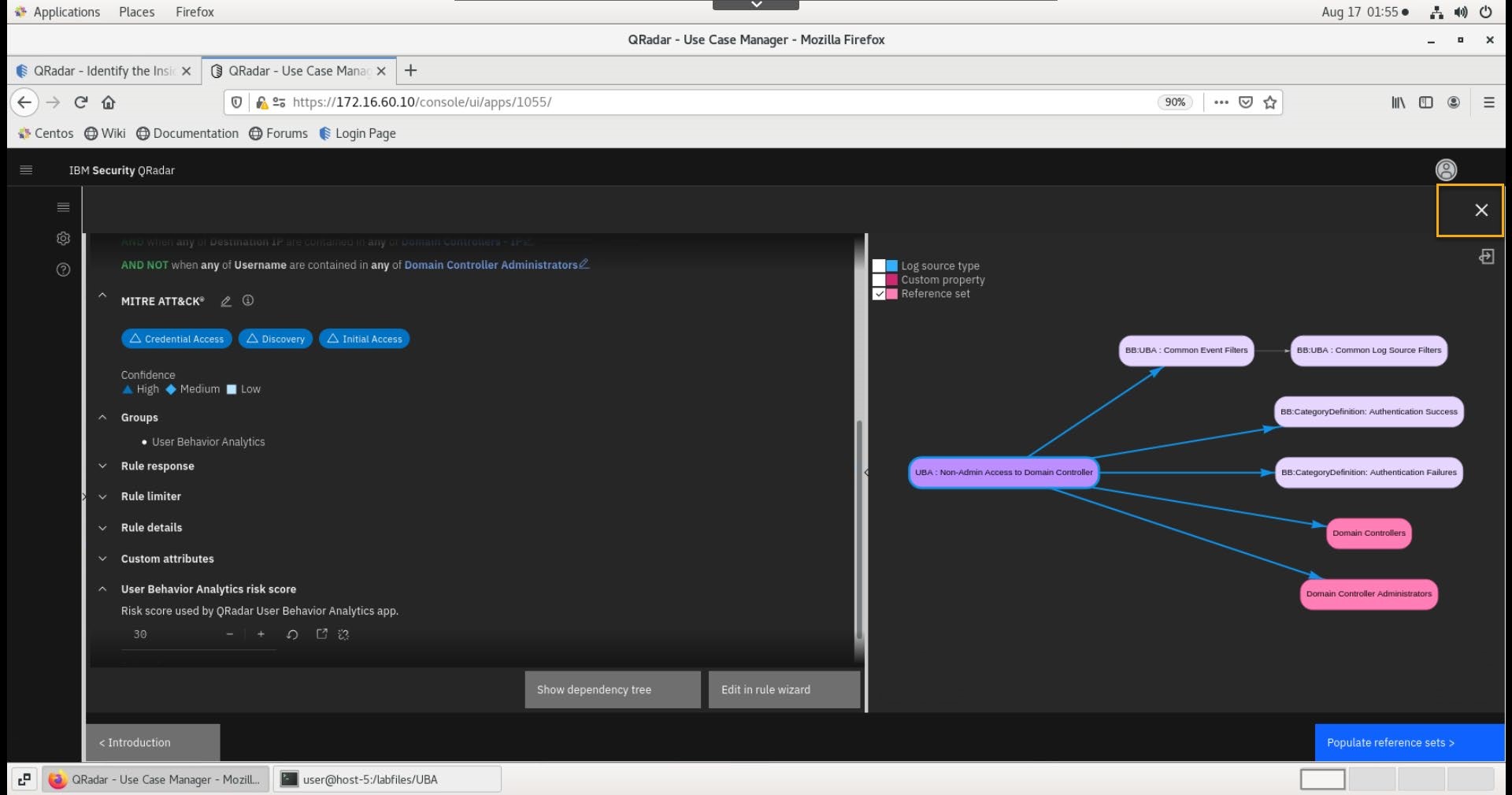Close the rule details overlay with X
1512x795 pixels.
[1481, 210]
